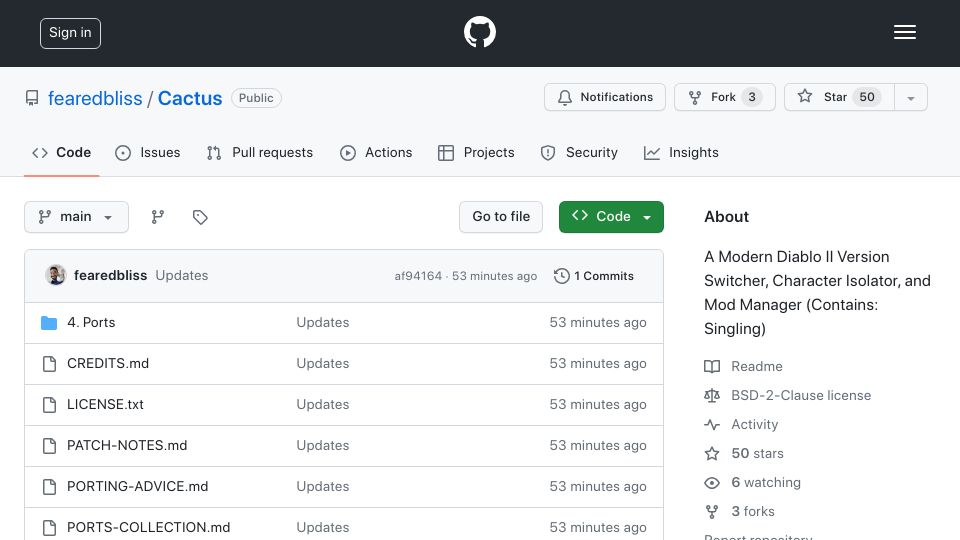Open the Insights tab
960x540 pixels.
click(681, 152)
